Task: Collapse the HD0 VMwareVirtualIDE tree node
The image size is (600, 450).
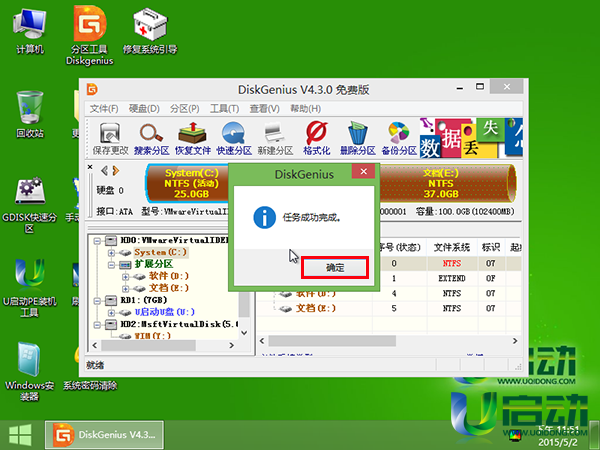Action: 97,241
